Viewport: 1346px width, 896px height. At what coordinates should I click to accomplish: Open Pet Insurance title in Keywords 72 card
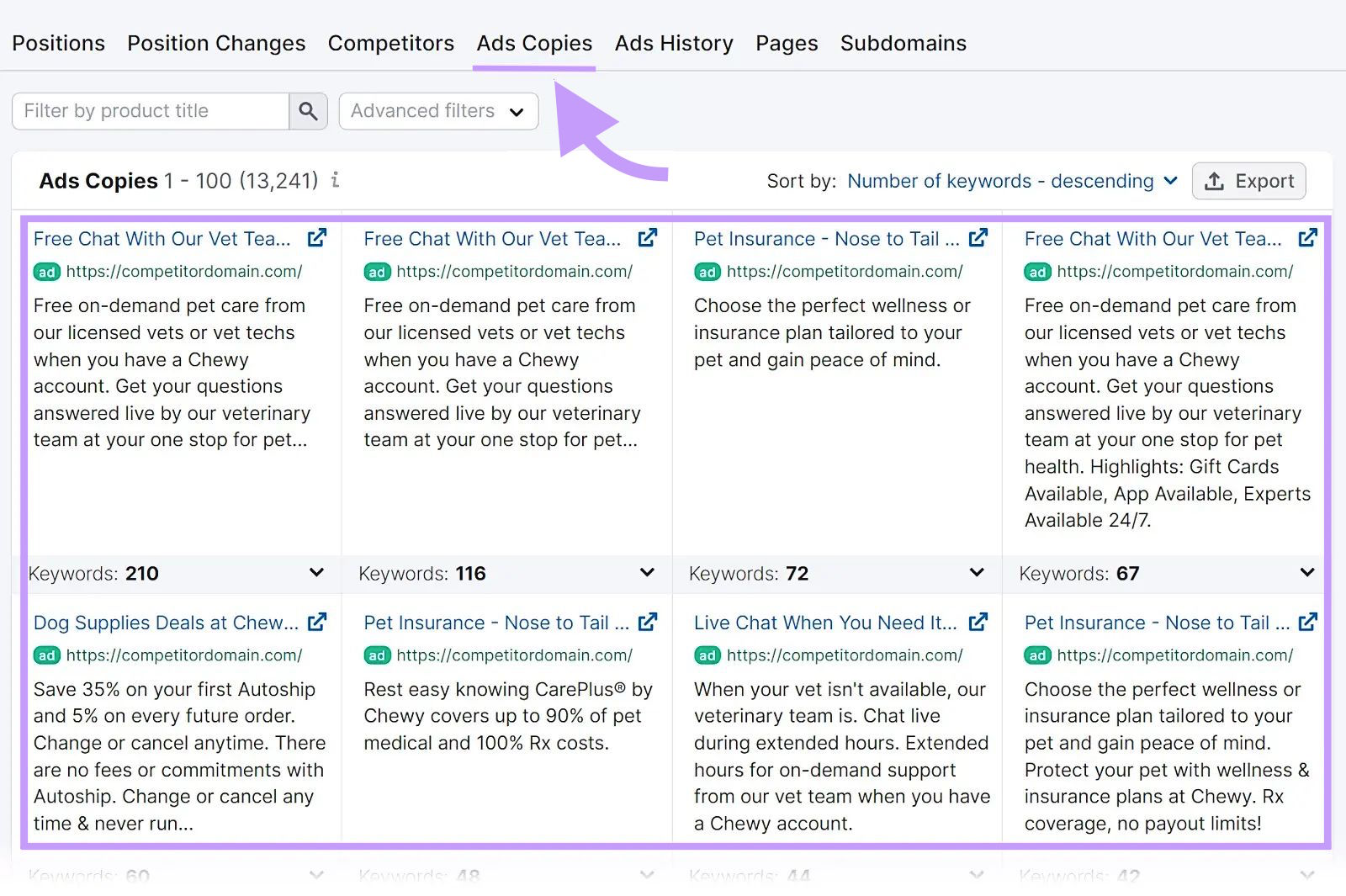coord(826,239)
